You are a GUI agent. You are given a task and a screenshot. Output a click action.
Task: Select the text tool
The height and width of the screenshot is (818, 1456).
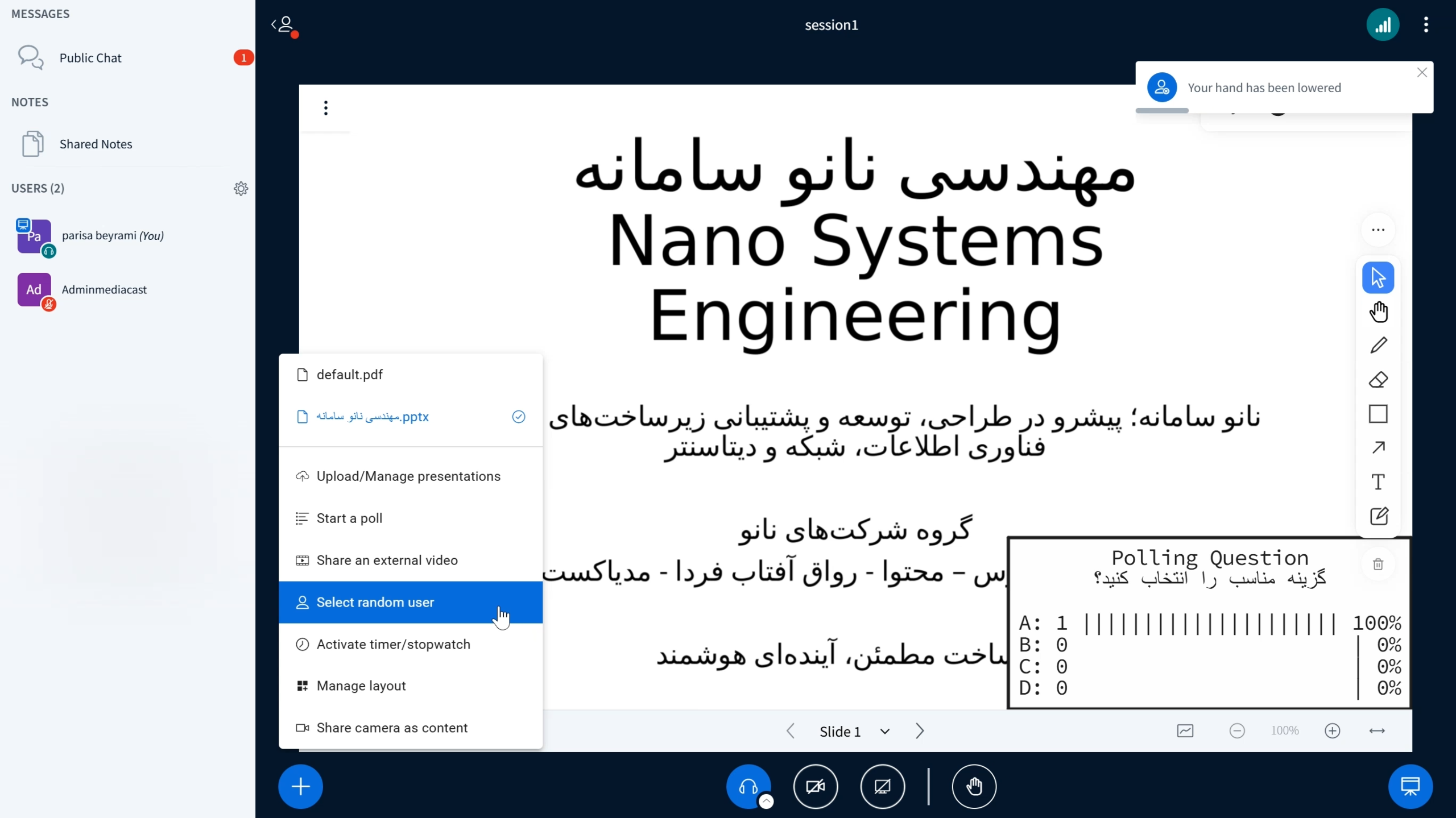1378,482
